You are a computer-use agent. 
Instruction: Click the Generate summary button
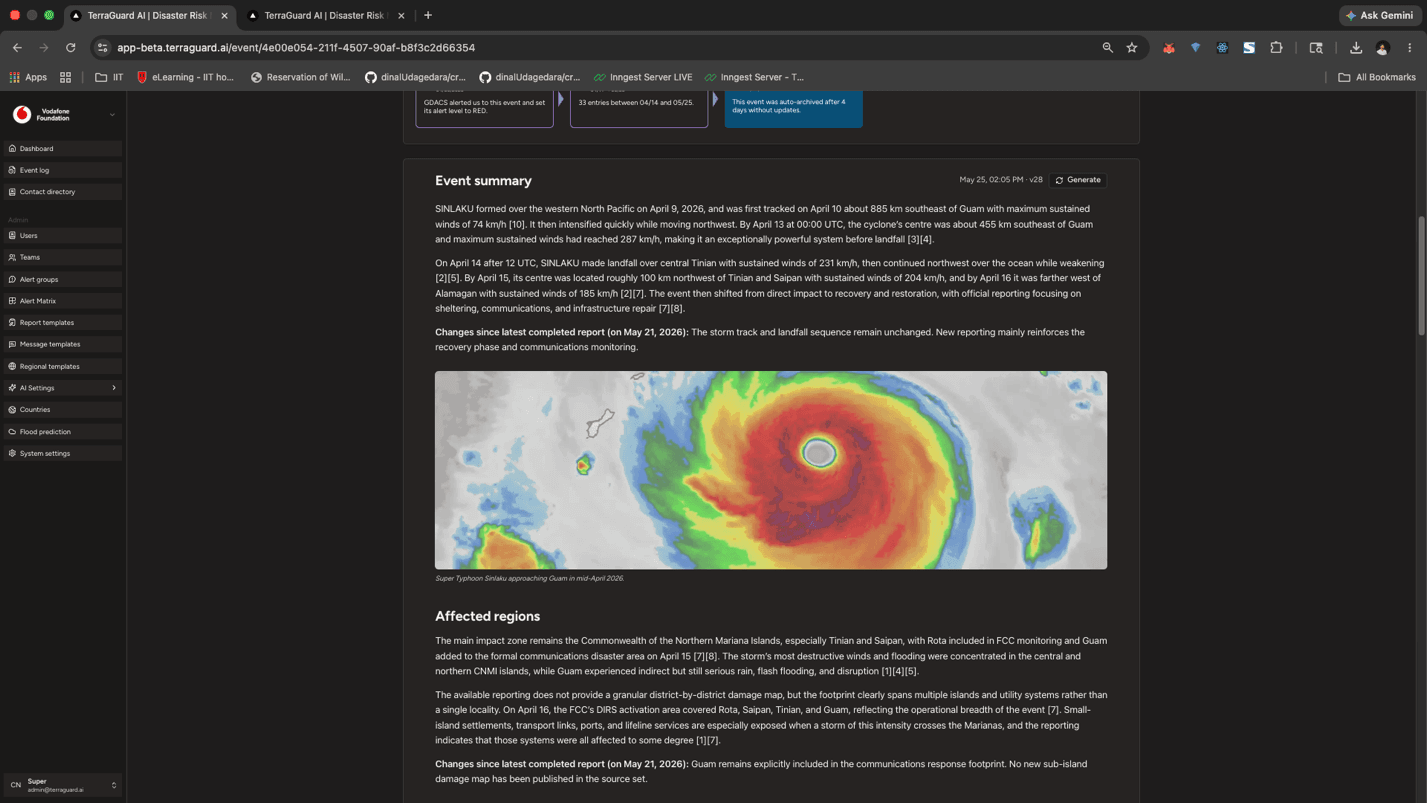pyautogui.click(x=1078, y=180)
